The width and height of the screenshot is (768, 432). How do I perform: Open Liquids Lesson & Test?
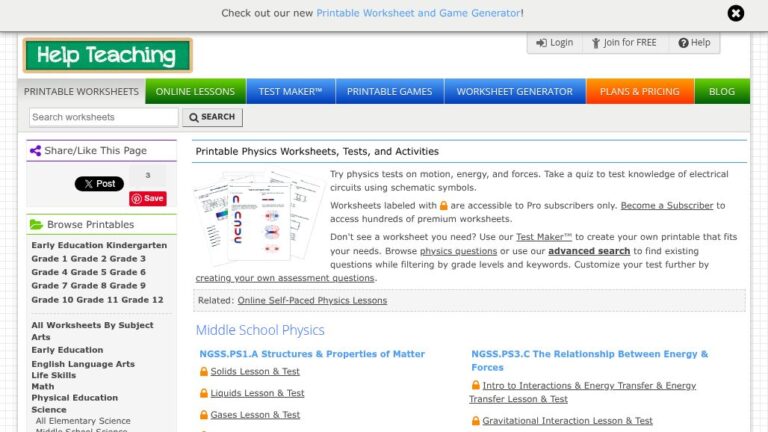pyautogui.click(x=257, y=393)
